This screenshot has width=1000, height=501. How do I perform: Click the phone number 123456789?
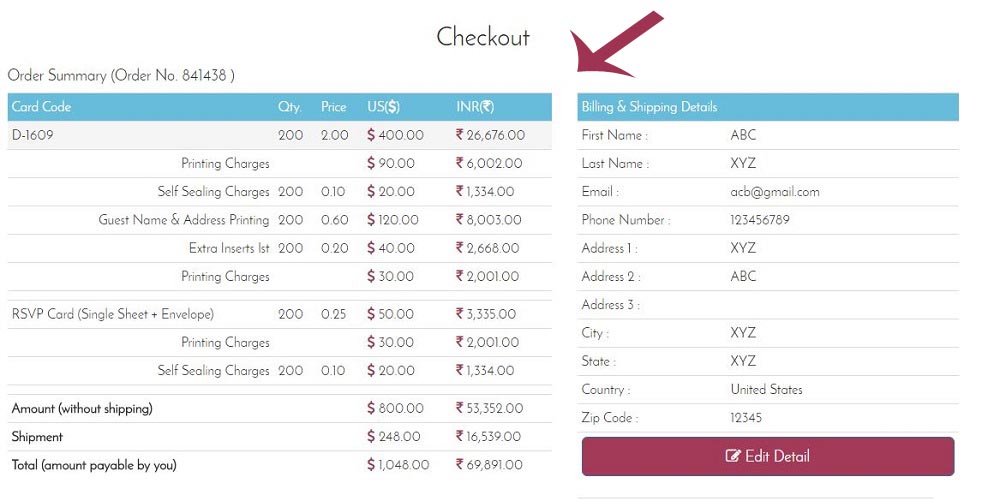pos(760,220)
